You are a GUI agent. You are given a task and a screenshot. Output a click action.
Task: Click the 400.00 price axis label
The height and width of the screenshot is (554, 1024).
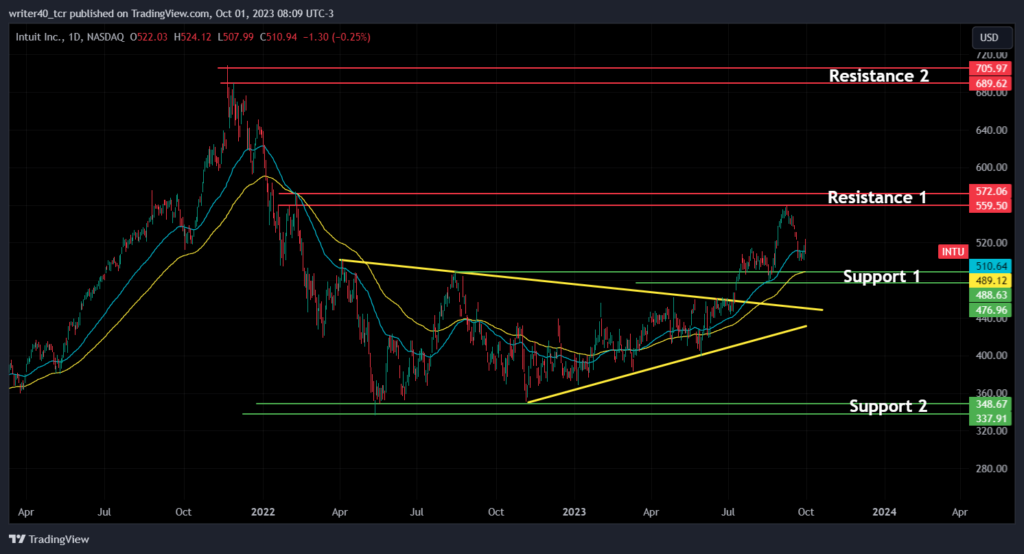991,356
